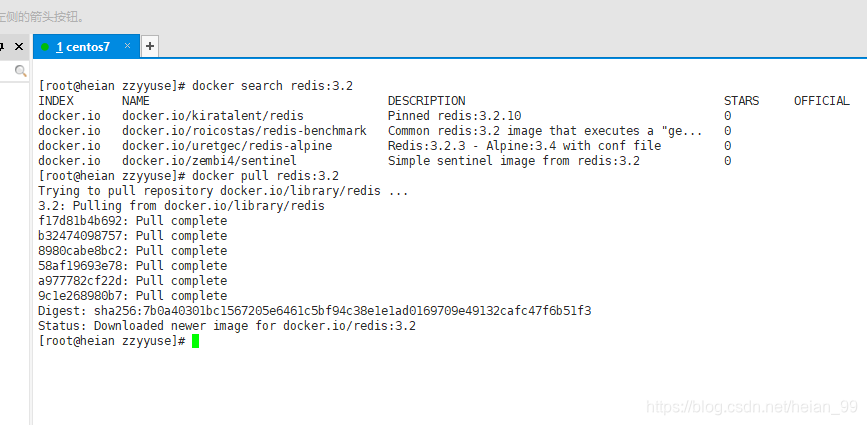
Task: Select docker.io/zembi4/sentinel entry text
Action: coord(210,161)
